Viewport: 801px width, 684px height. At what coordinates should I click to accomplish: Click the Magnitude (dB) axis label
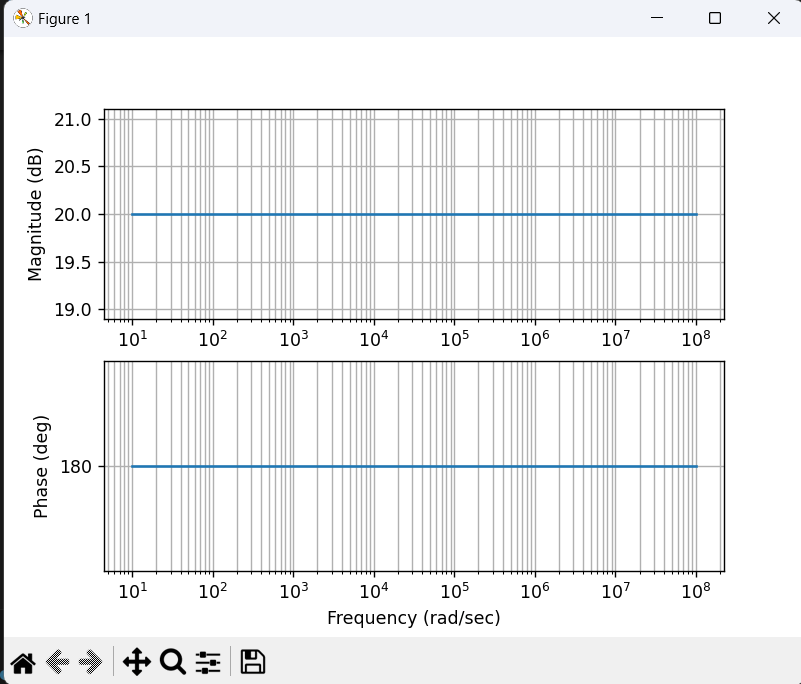tap(37, 212)
